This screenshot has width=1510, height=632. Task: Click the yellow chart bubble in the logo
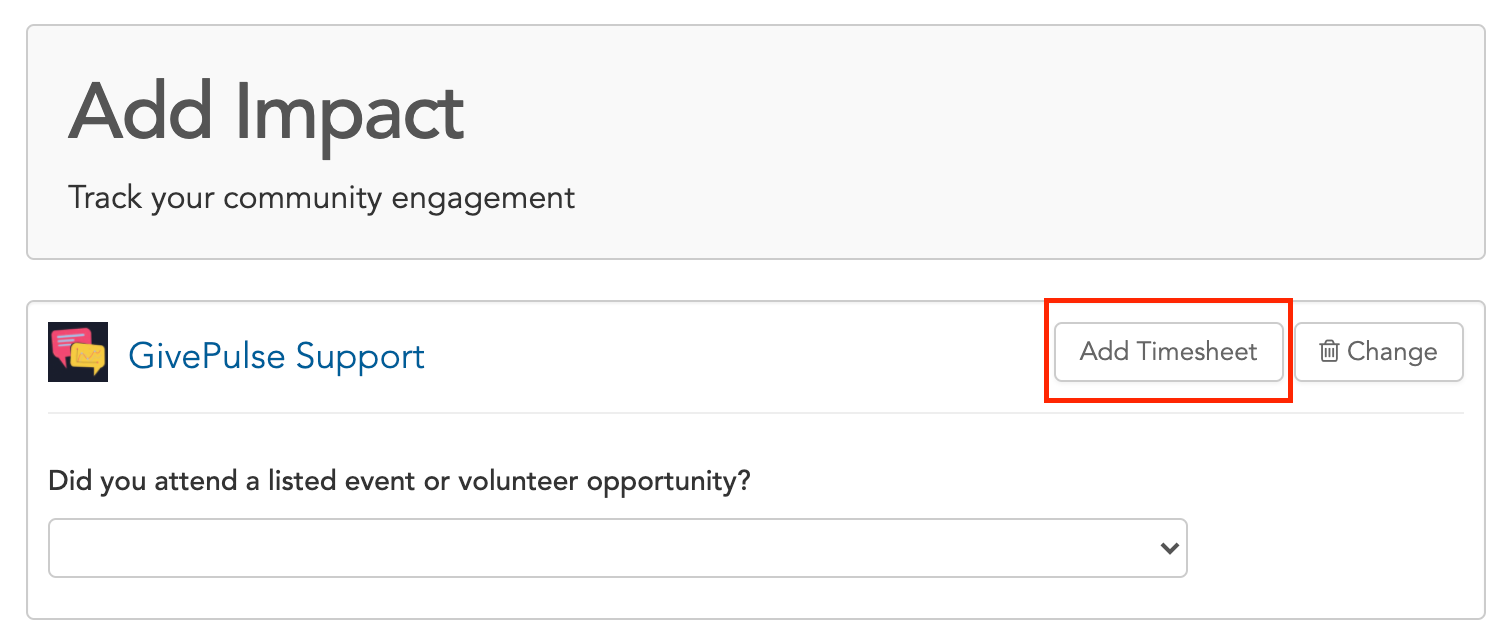click(88, 359)
